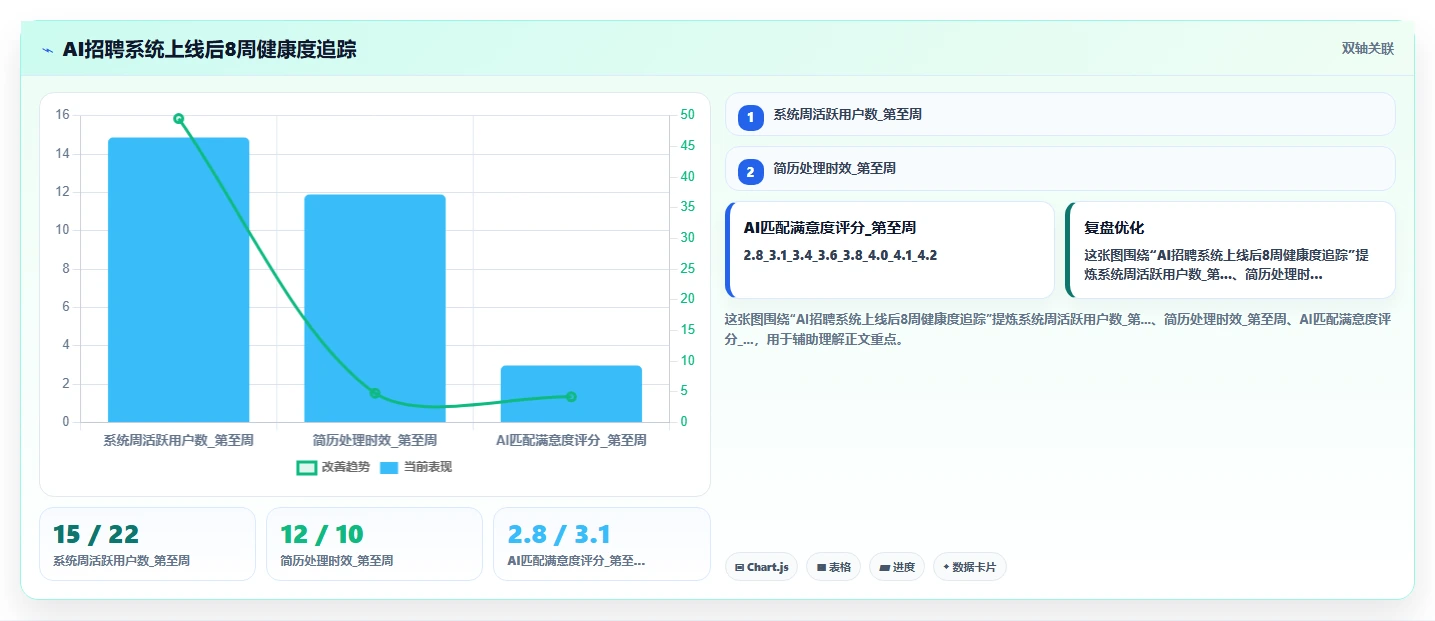Image resolution: width=1435 pixels, height=621 pixels.
Task: Open the AI匹配满意度评分_第至周 card
Action: coord(890,250)
